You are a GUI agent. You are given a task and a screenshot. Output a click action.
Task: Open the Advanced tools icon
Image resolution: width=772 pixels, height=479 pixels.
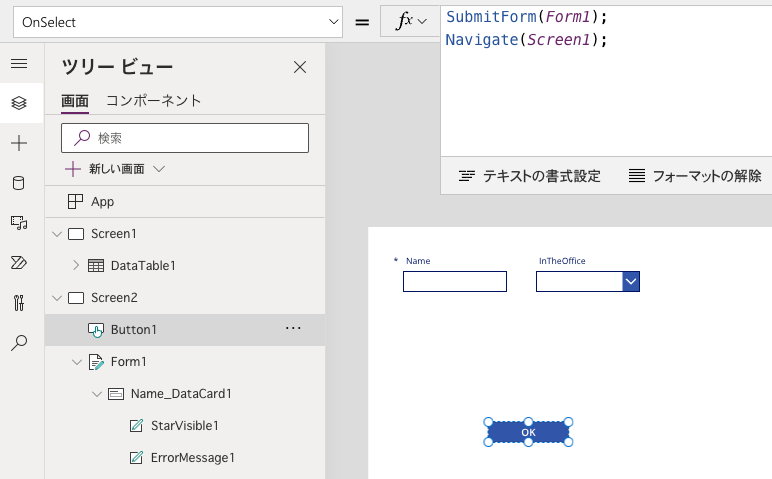(x=19, y=303)
